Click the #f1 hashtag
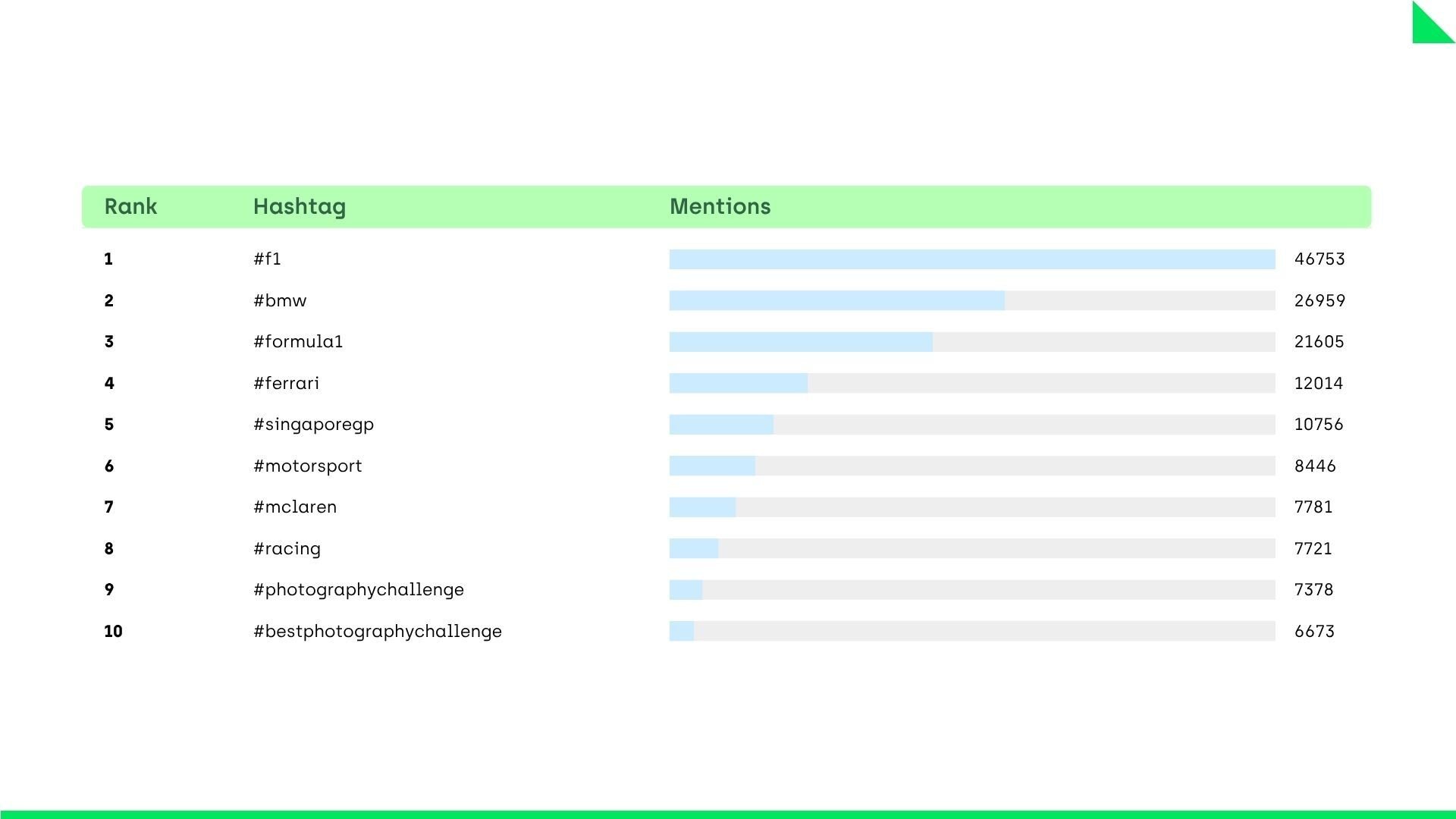Screen dimensions: 1456x819 [267, 259]
